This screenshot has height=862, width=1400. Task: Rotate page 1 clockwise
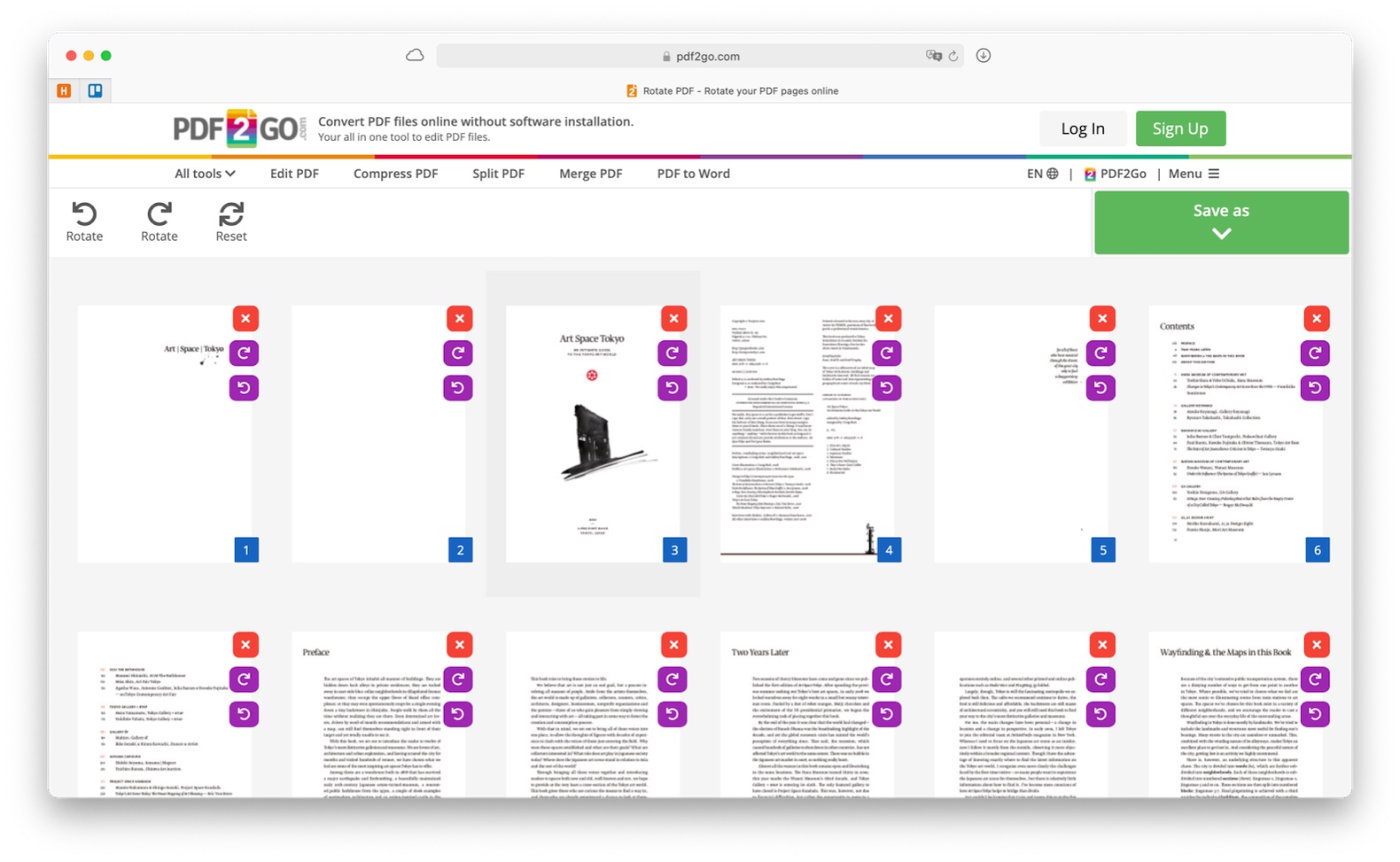(x=245, y=353)
